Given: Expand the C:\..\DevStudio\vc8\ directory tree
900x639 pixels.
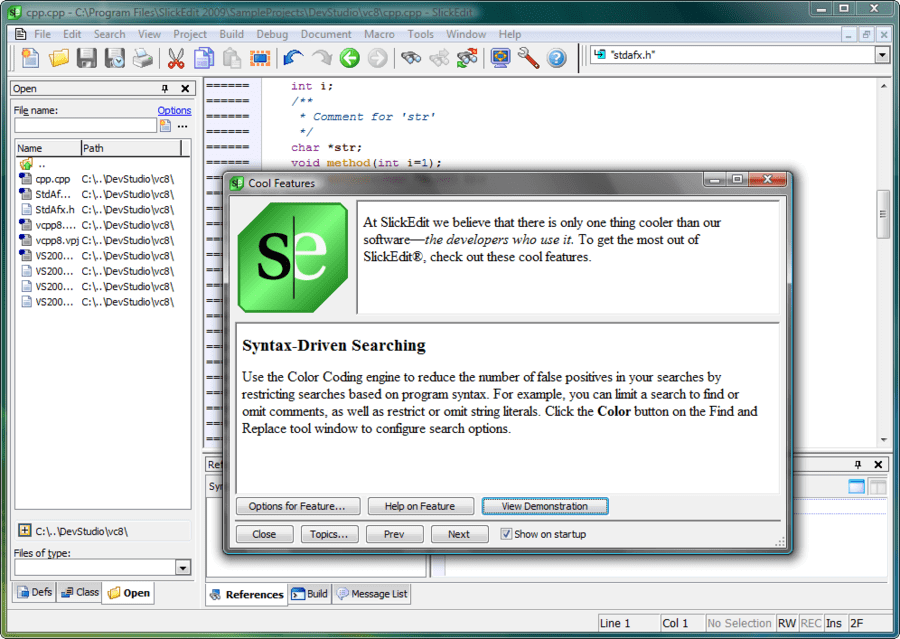Looking at the screenshot, I should tap(25, 530).
